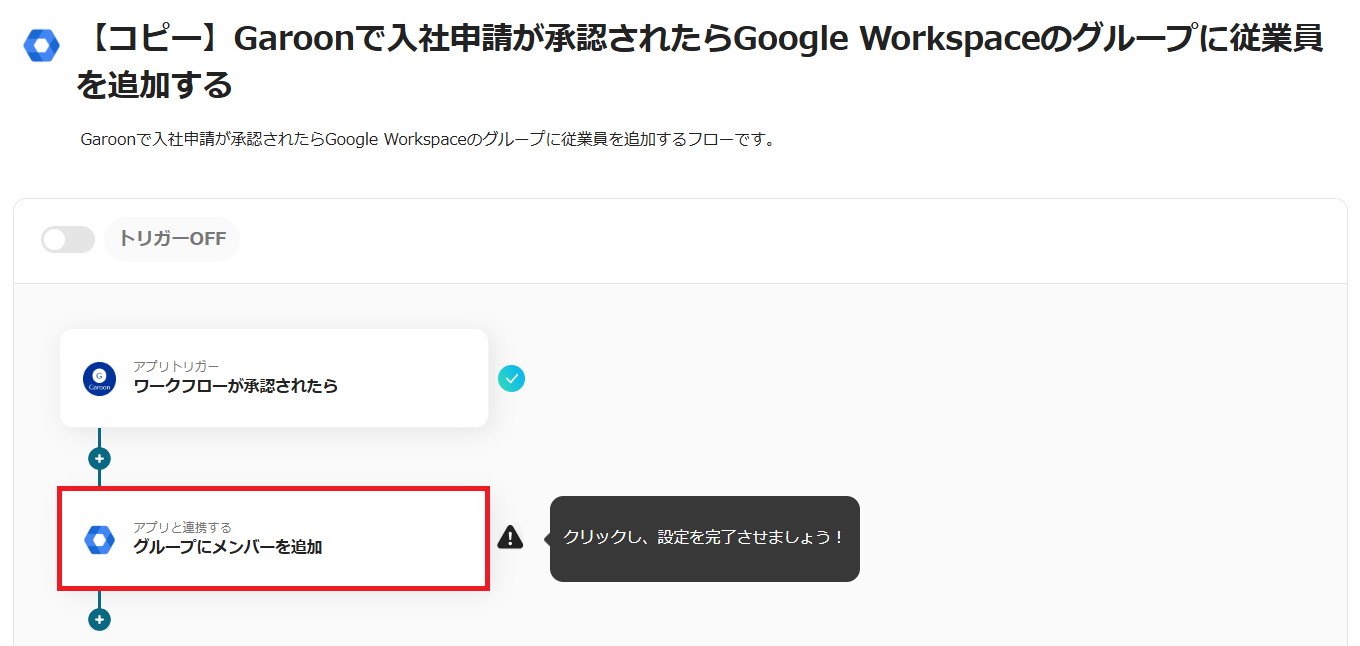Add a step below グループにメンバーを追加

pos(99,619)
